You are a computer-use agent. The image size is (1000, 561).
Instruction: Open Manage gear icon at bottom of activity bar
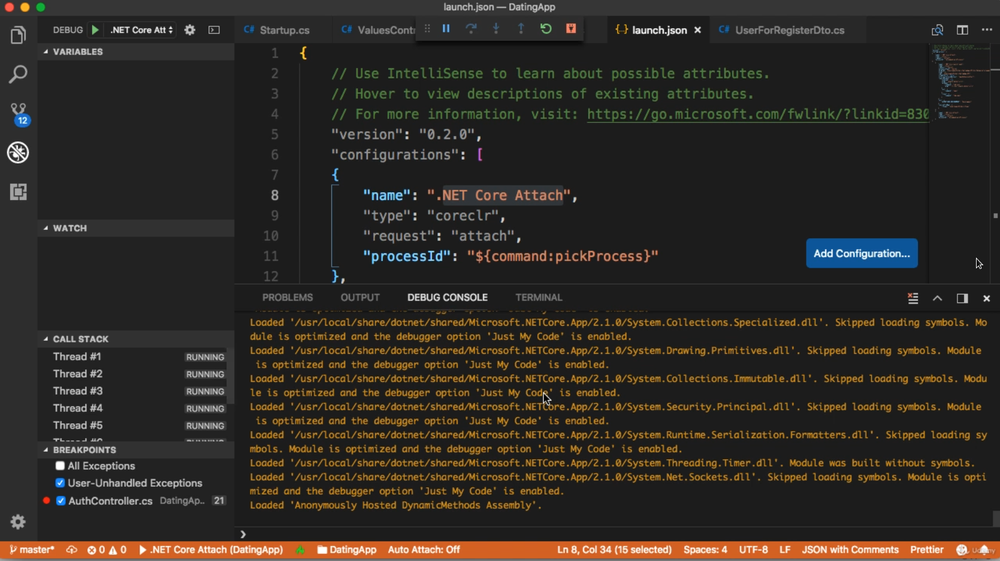click(x=18, y=521)
